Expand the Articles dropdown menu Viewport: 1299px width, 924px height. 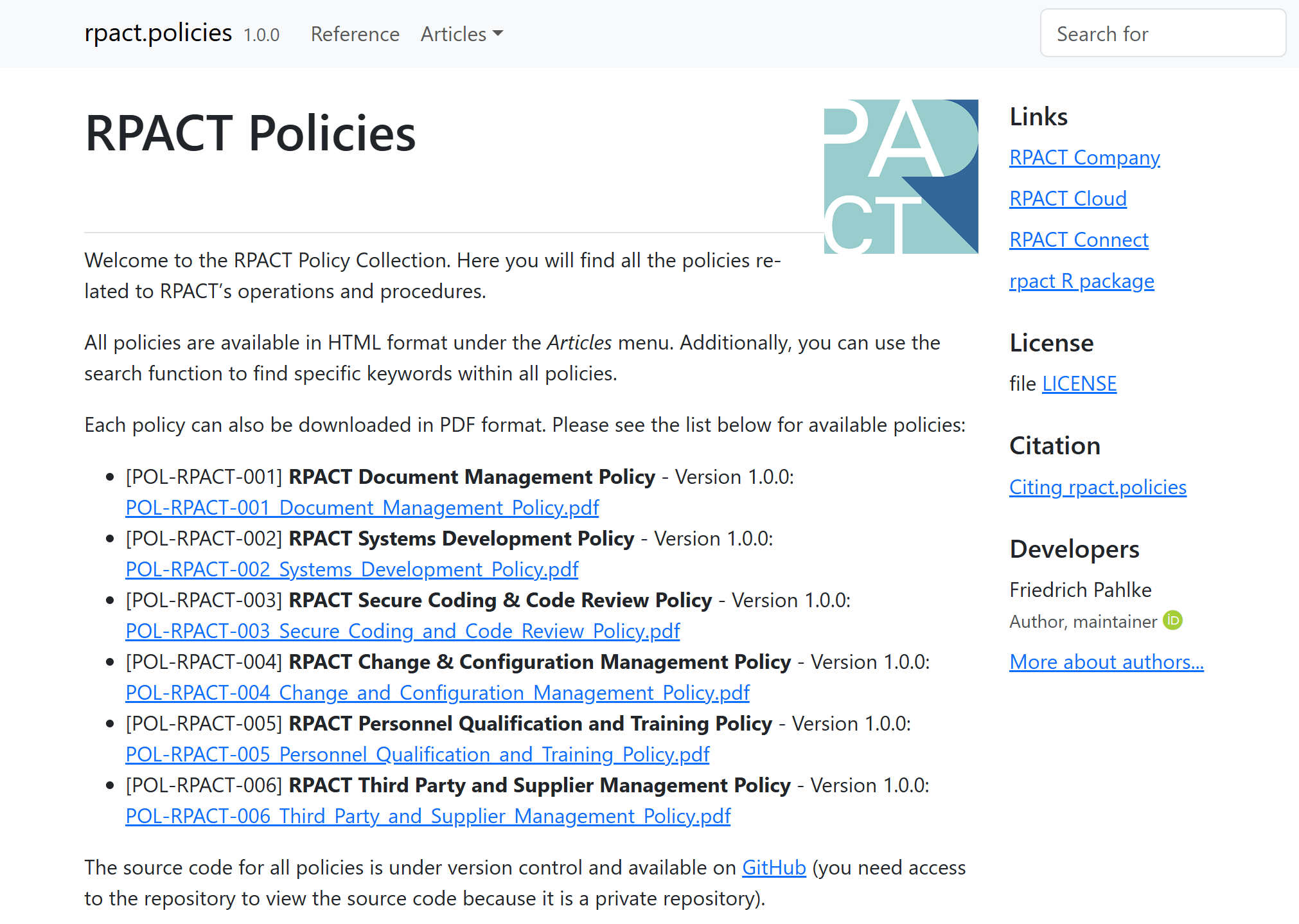[x=461, y=34]
